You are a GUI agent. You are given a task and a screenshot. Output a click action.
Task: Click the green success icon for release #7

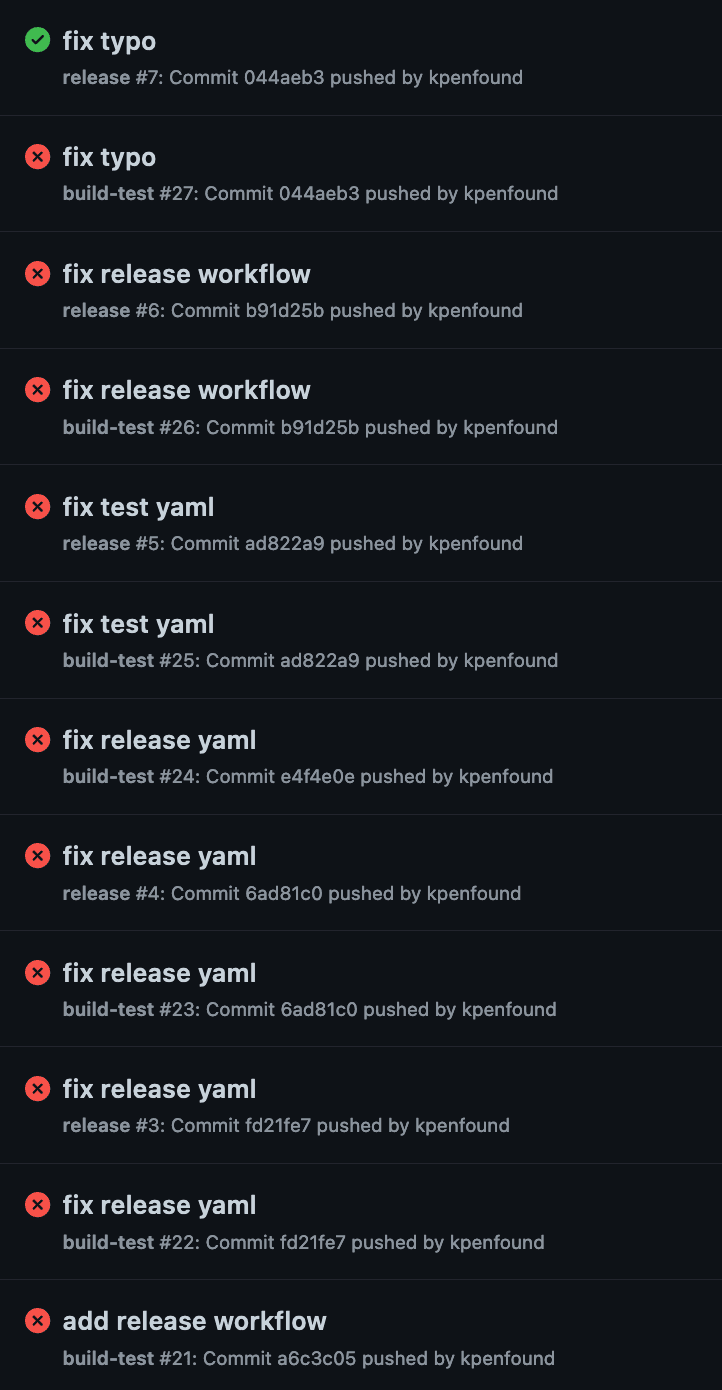pos(37,41)
